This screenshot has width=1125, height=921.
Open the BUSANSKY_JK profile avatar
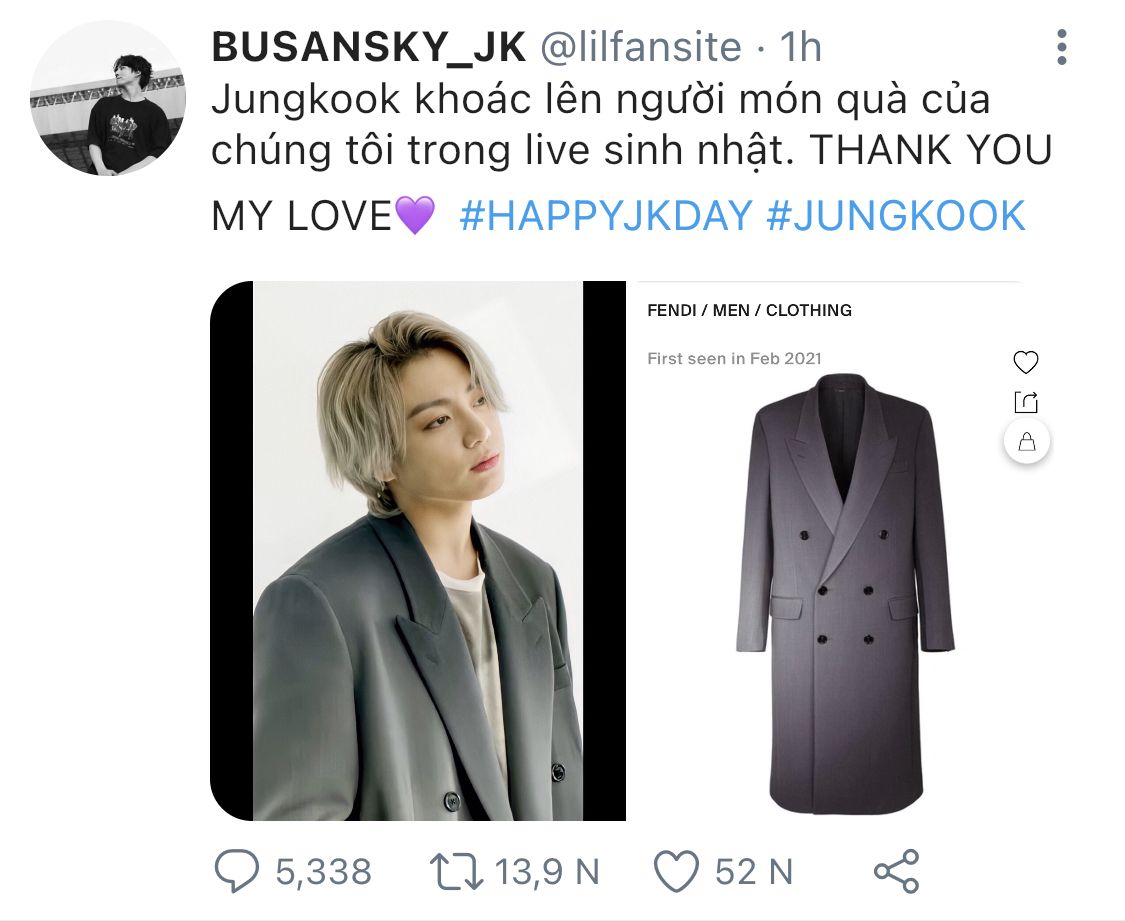click(x=108, y=97)
